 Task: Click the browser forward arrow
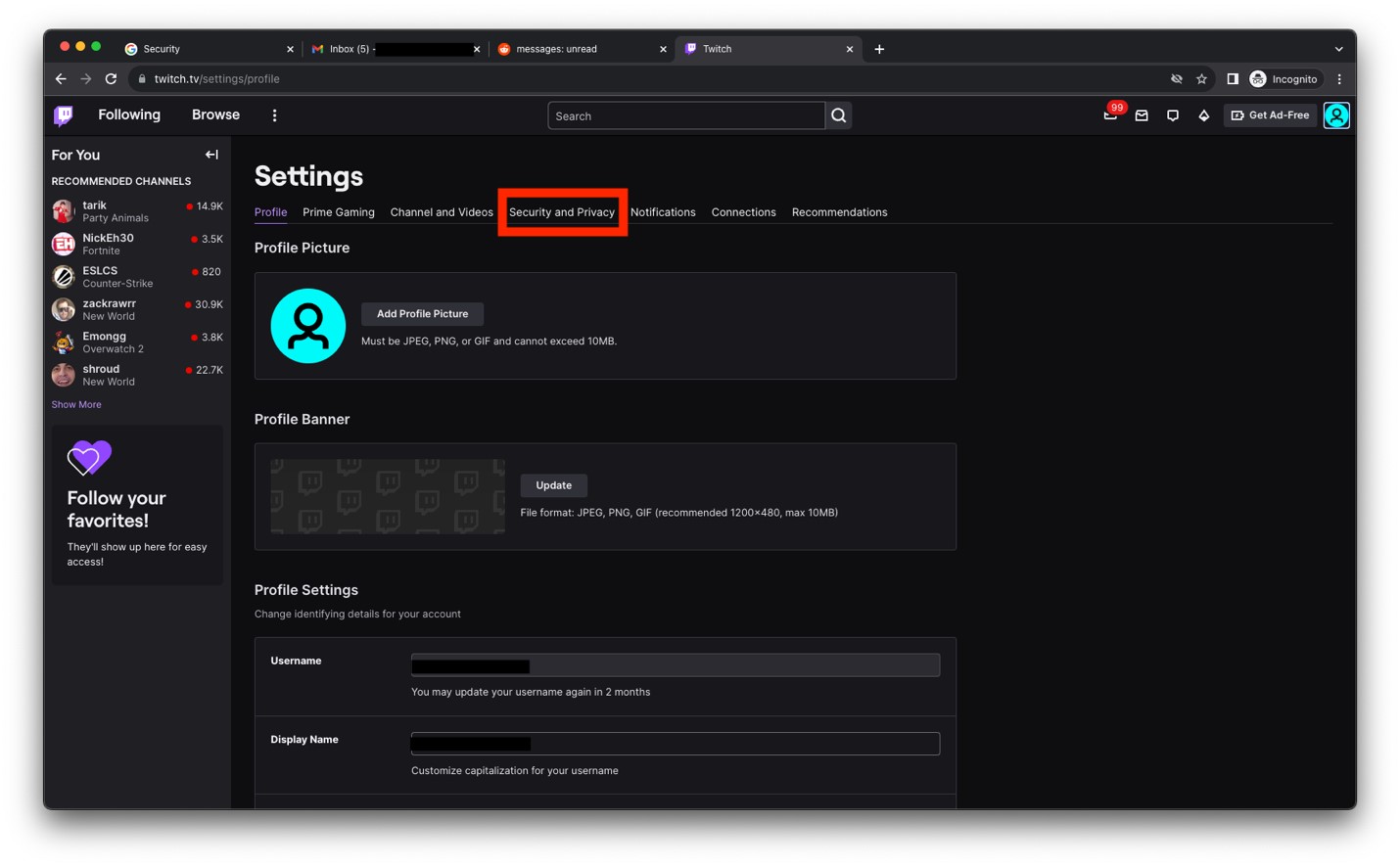tap(86, 78)
